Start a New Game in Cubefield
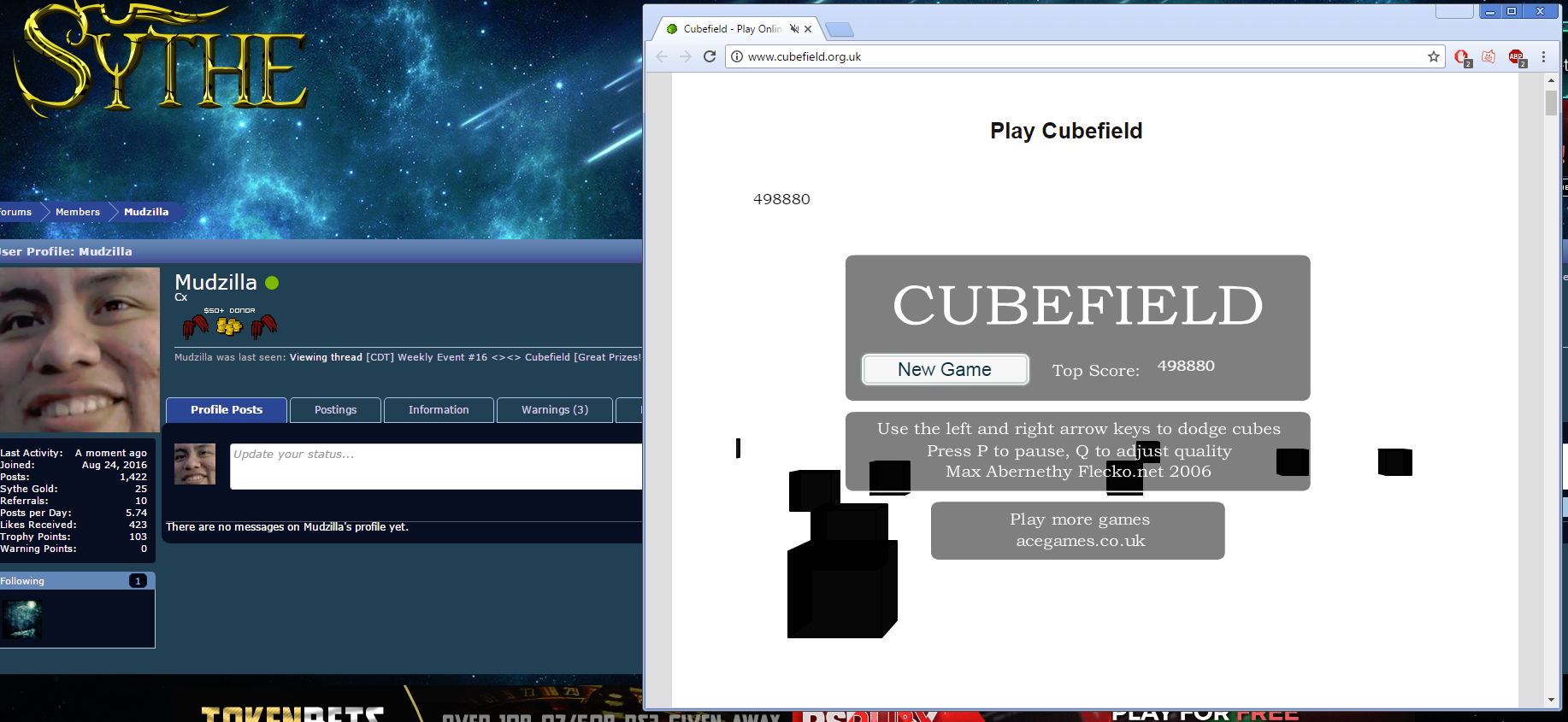This screenshot has height=722, width=1568. pos(945,369)
